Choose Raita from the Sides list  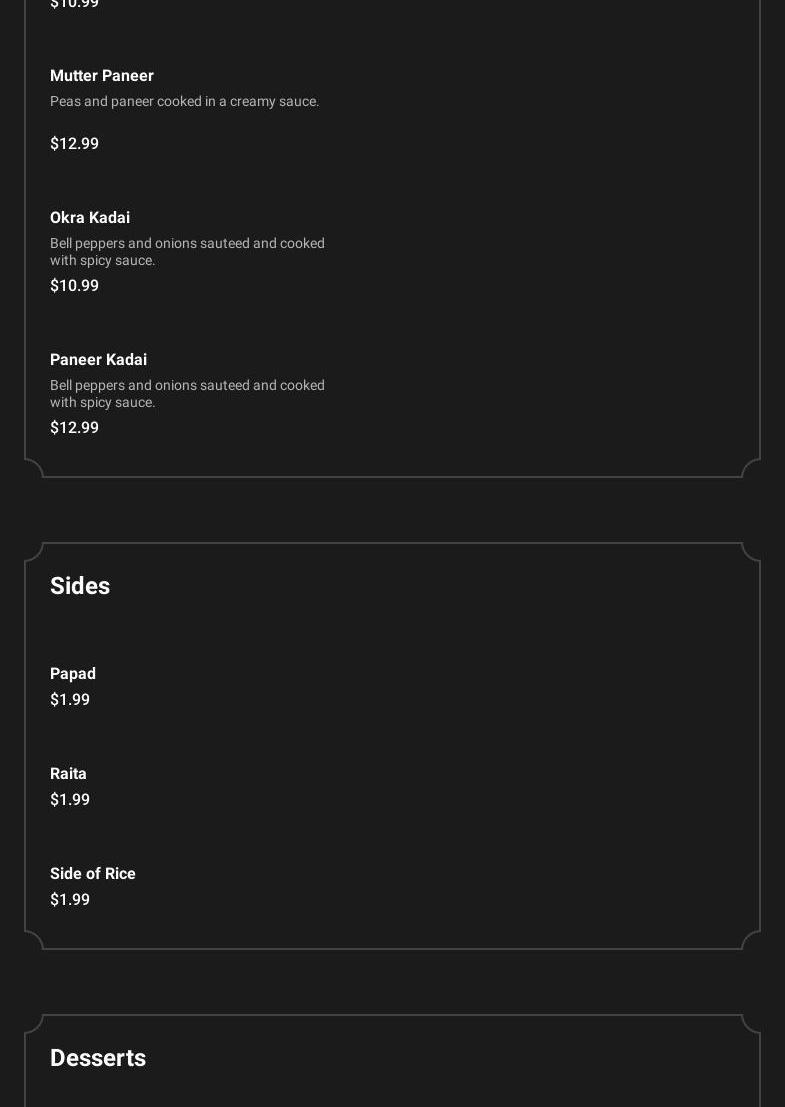(x=68, y=774)
